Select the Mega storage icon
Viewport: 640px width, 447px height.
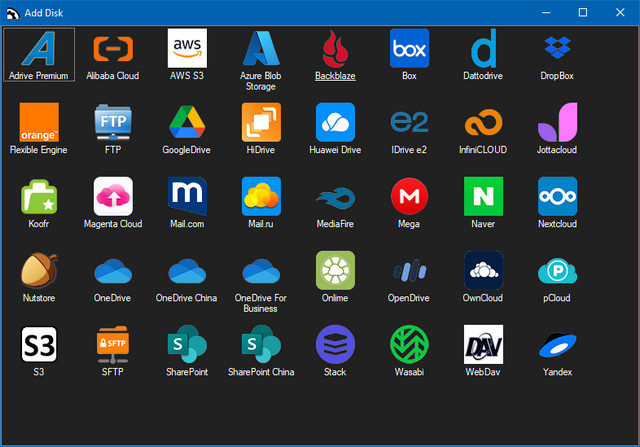(x=409, y=196)
